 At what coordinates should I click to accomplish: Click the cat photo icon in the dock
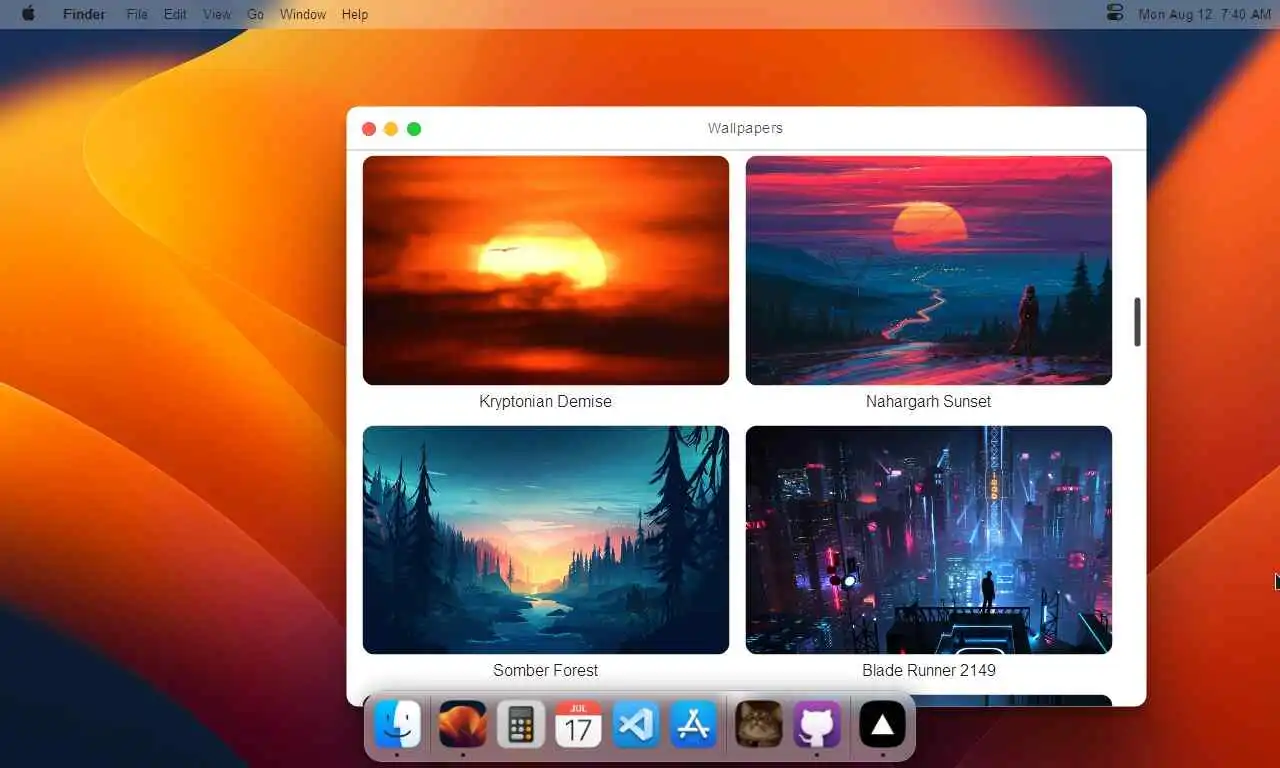click(759, 724)
